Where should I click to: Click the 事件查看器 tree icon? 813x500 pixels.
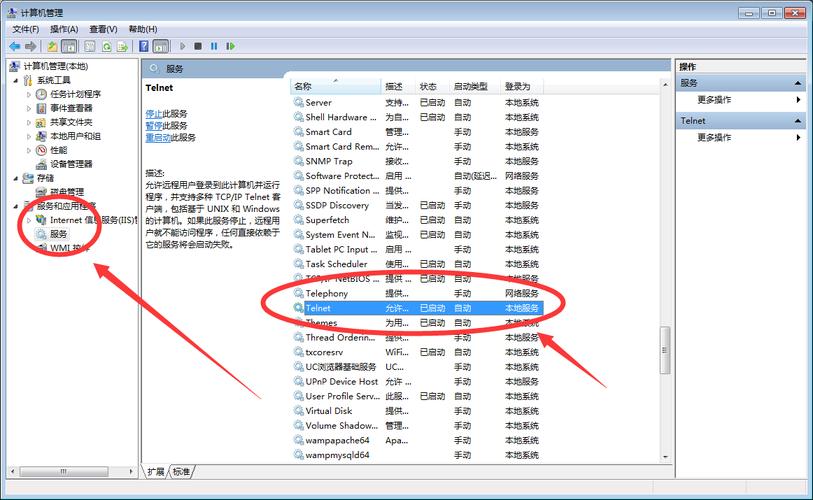click(x=41, y=108)
